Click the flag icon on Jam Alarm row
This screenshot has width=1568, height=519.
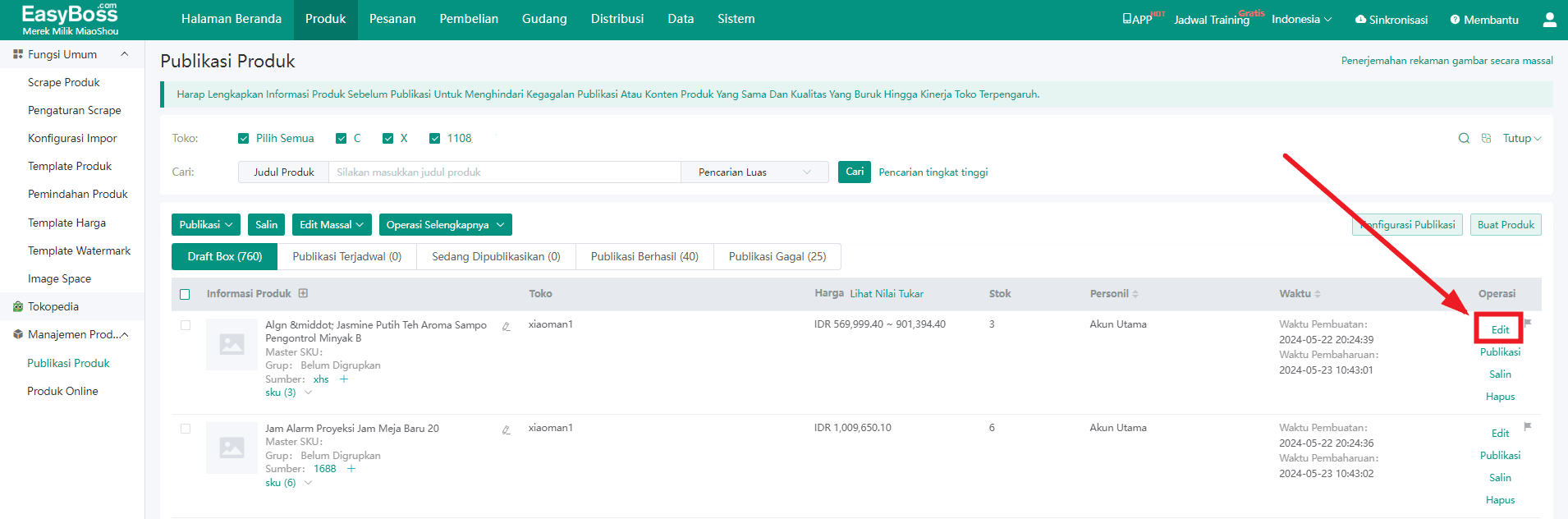[x=1528, y=426]
